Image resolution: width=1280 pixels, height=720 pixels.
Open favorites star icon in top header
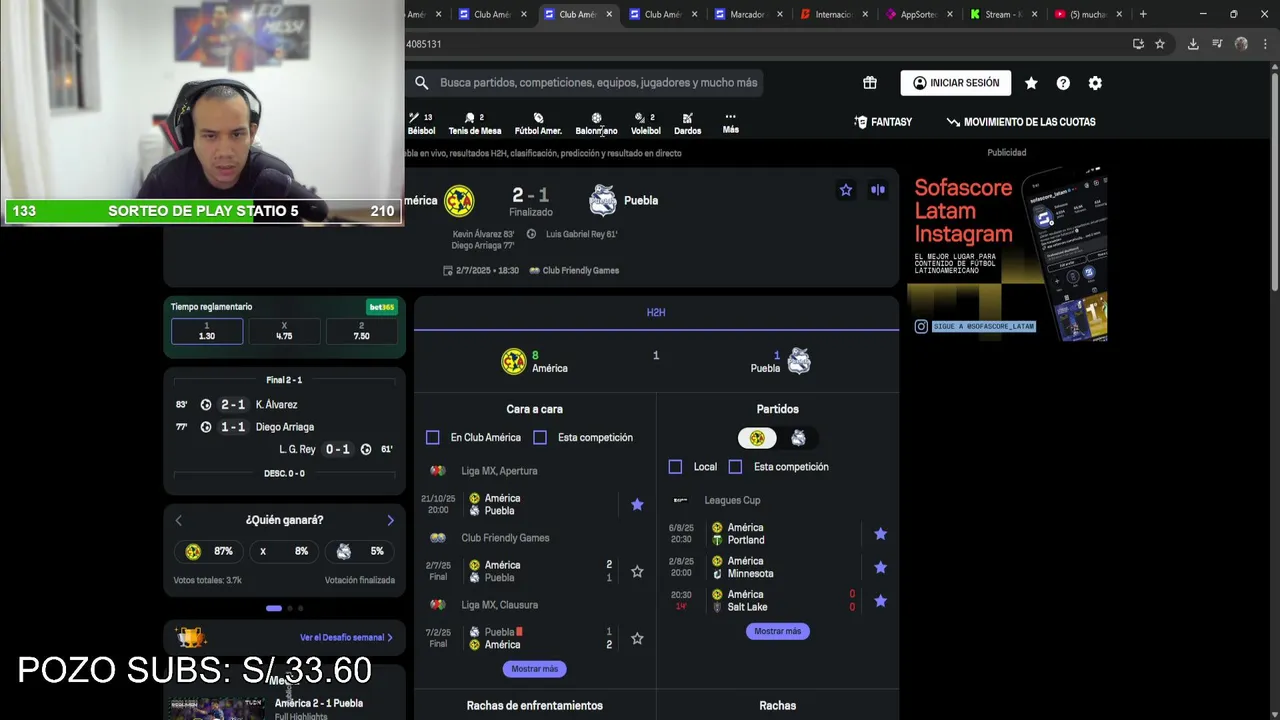click(x=1031, y=83)
